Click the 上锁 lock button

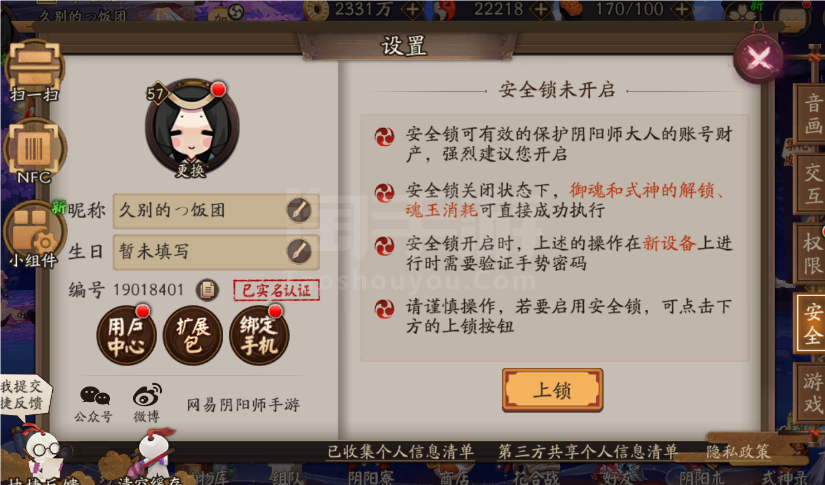tap(552, 390)
